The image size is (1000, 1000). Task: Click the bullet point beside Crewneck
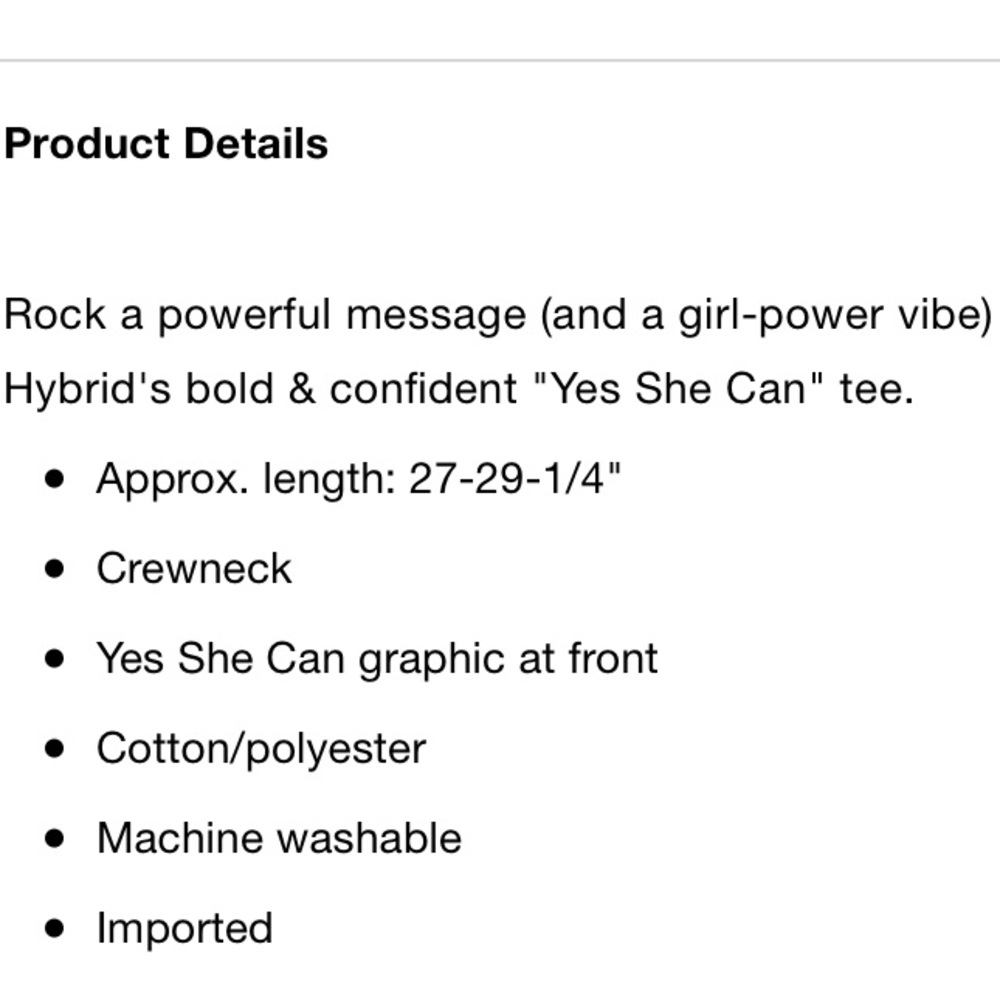point(55,568)
